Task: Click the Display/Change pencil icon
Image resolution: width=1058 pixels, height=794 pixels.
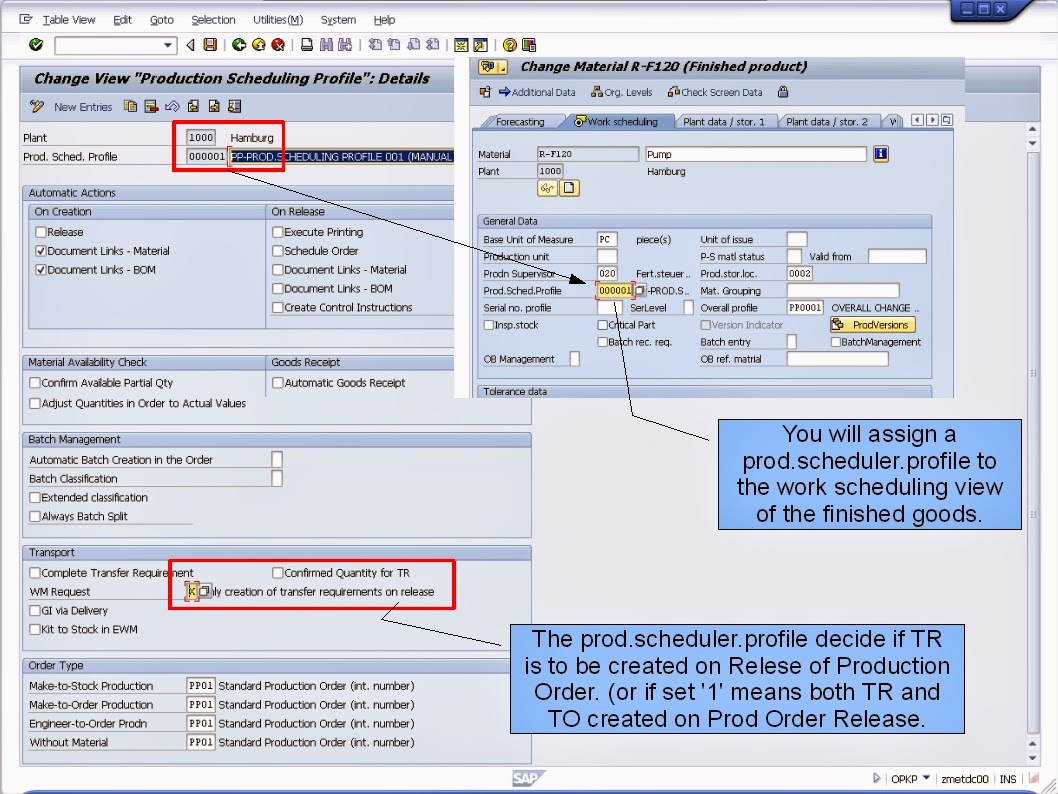Action: pyautogui.click(x=36, y=107)
